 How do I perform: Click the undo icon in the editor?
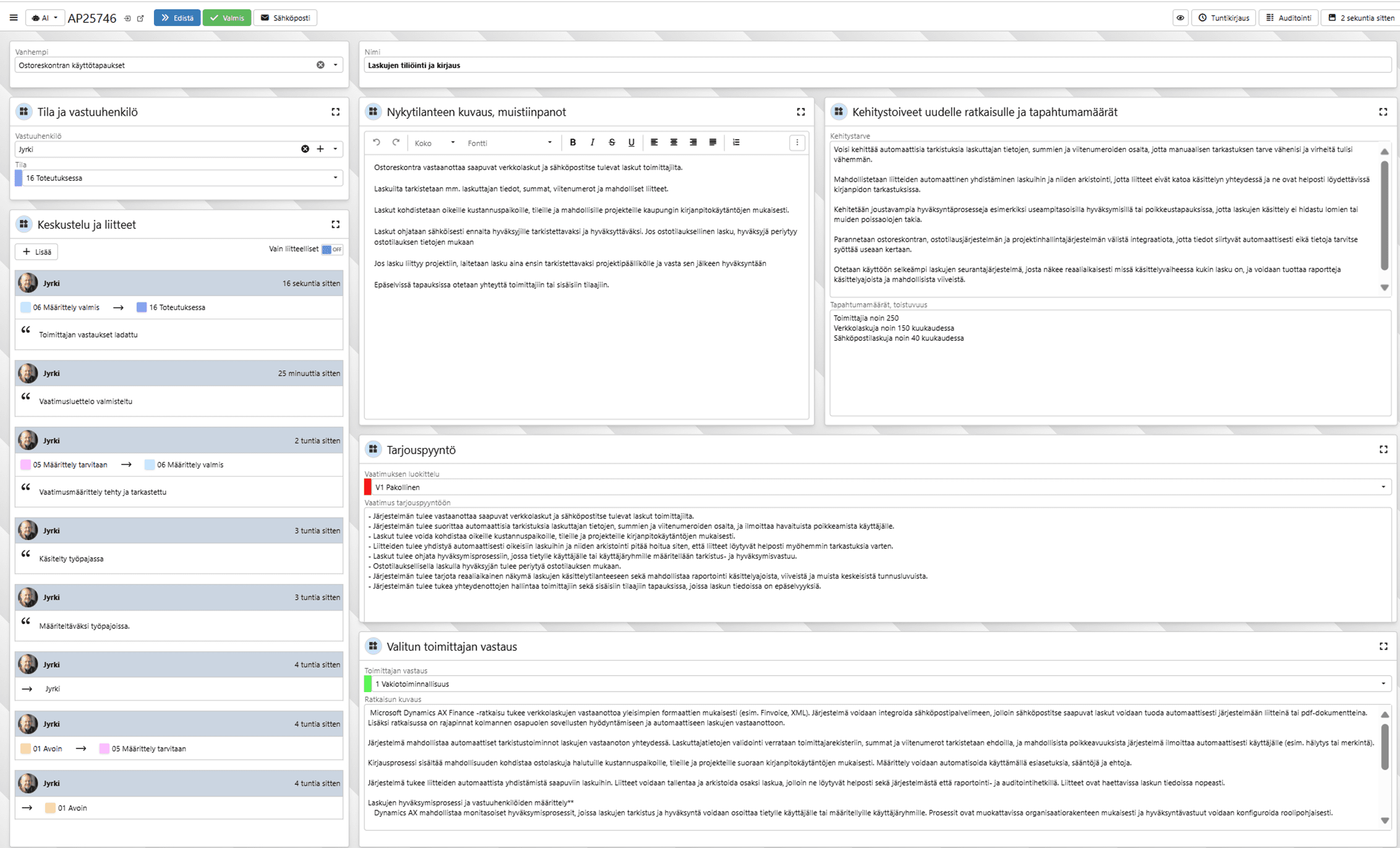point(377,142)
